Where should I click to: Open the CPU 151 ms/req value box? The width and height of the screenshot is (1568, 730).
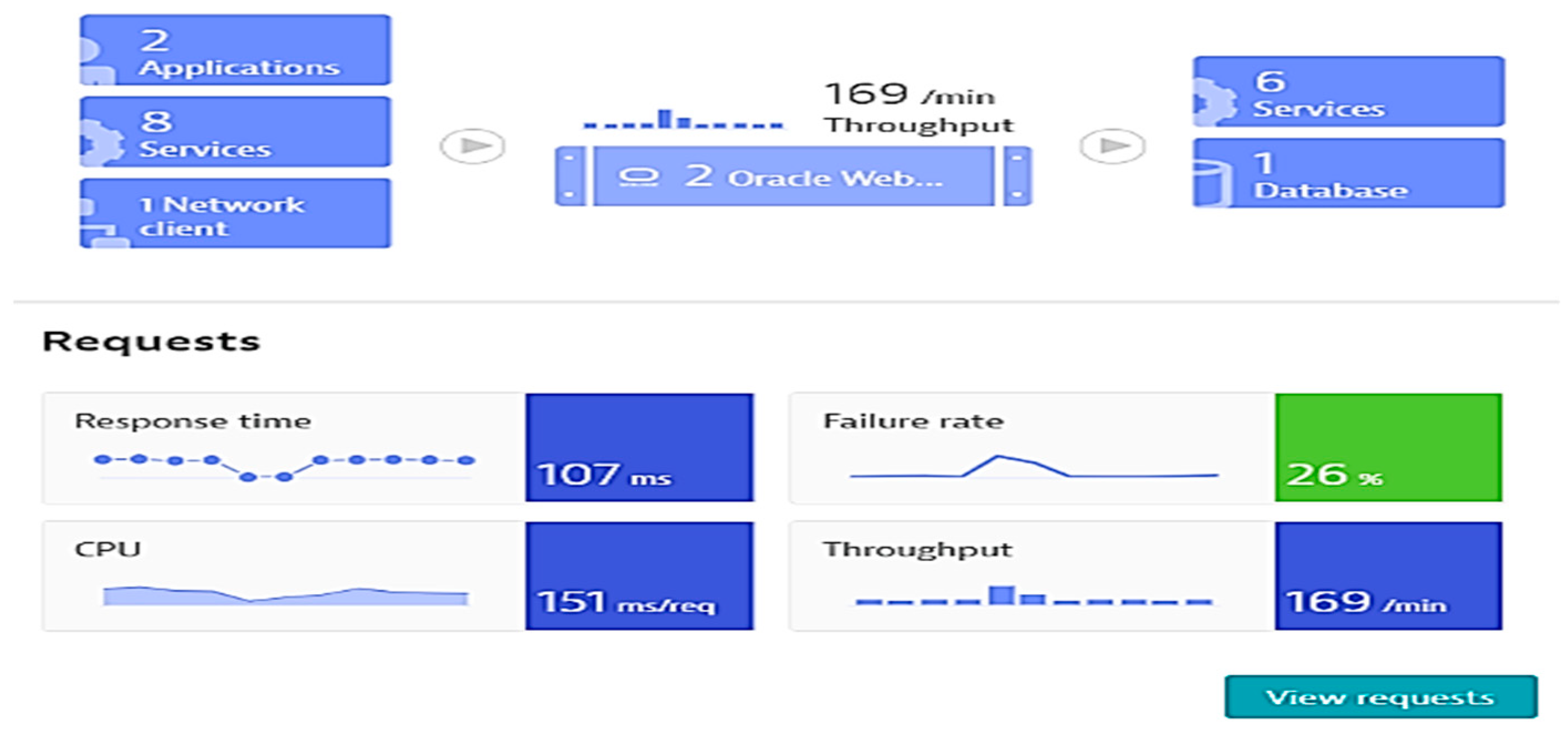[x=639, y=576]
